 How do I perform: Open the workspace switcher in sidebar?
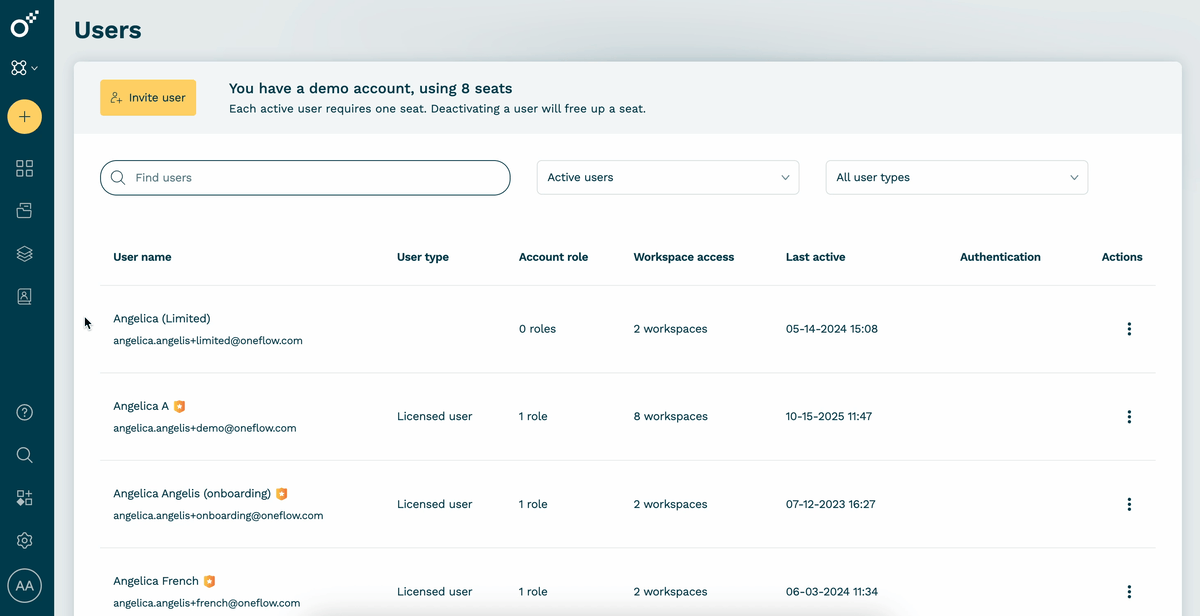[25, 68]
